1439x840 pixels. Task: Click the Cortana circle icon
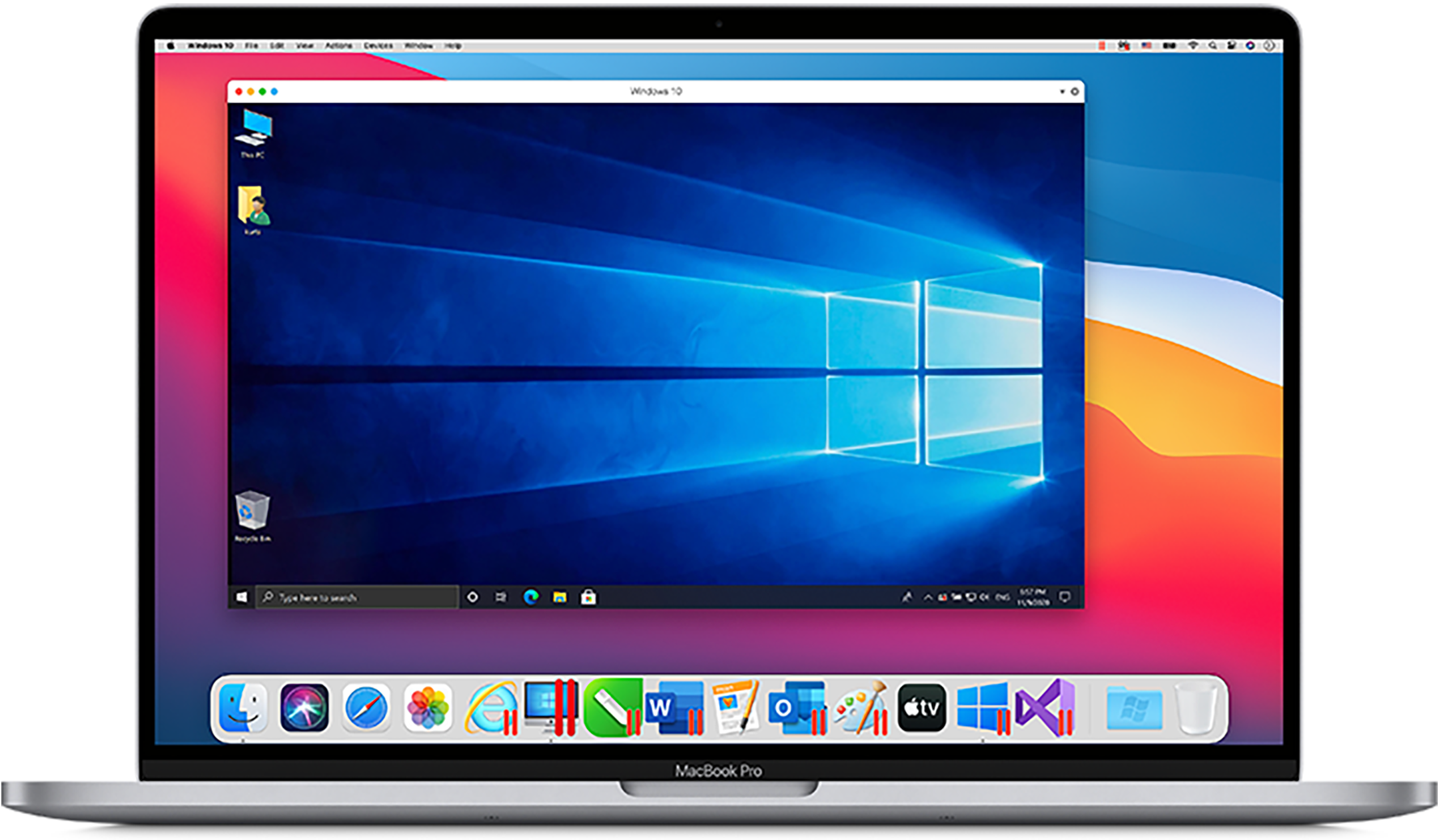[472, 597]
